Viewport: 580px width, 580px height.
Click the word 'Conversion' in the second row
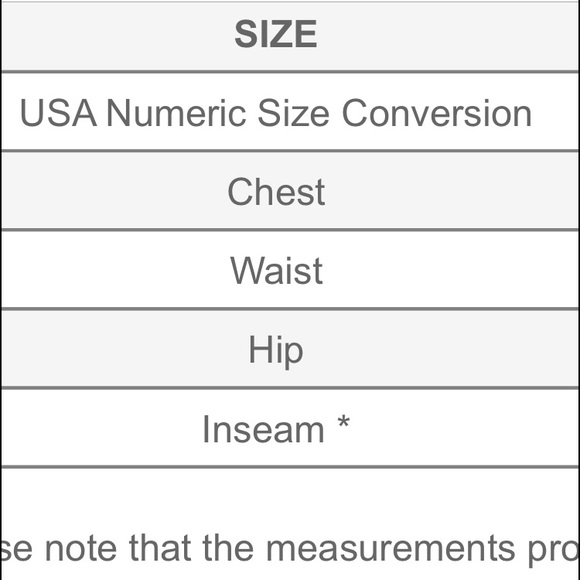(x=437, y=113)
